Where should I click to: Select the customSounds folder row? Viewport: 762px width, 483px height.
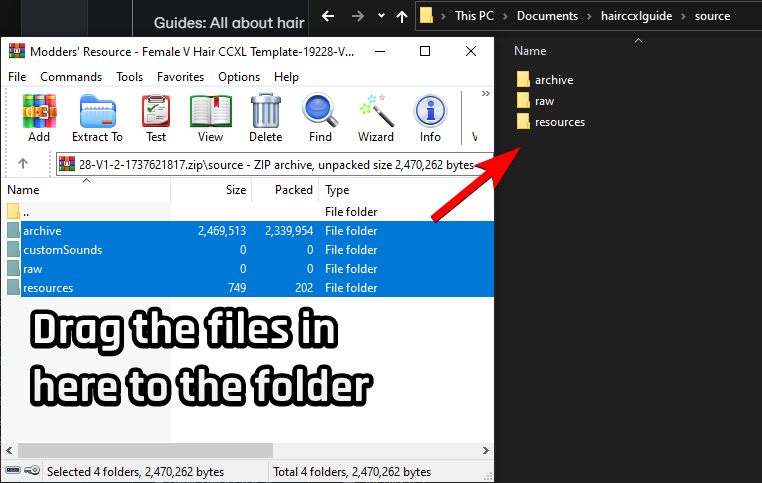[x=62, y=250]
